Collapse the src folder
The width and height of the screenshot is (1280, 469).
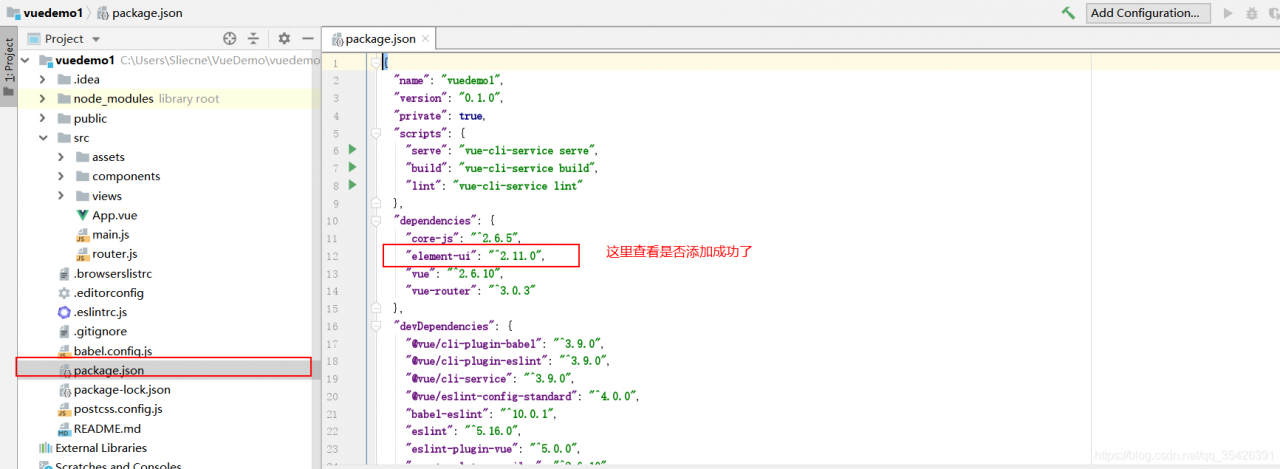click(x=43, y=138)
